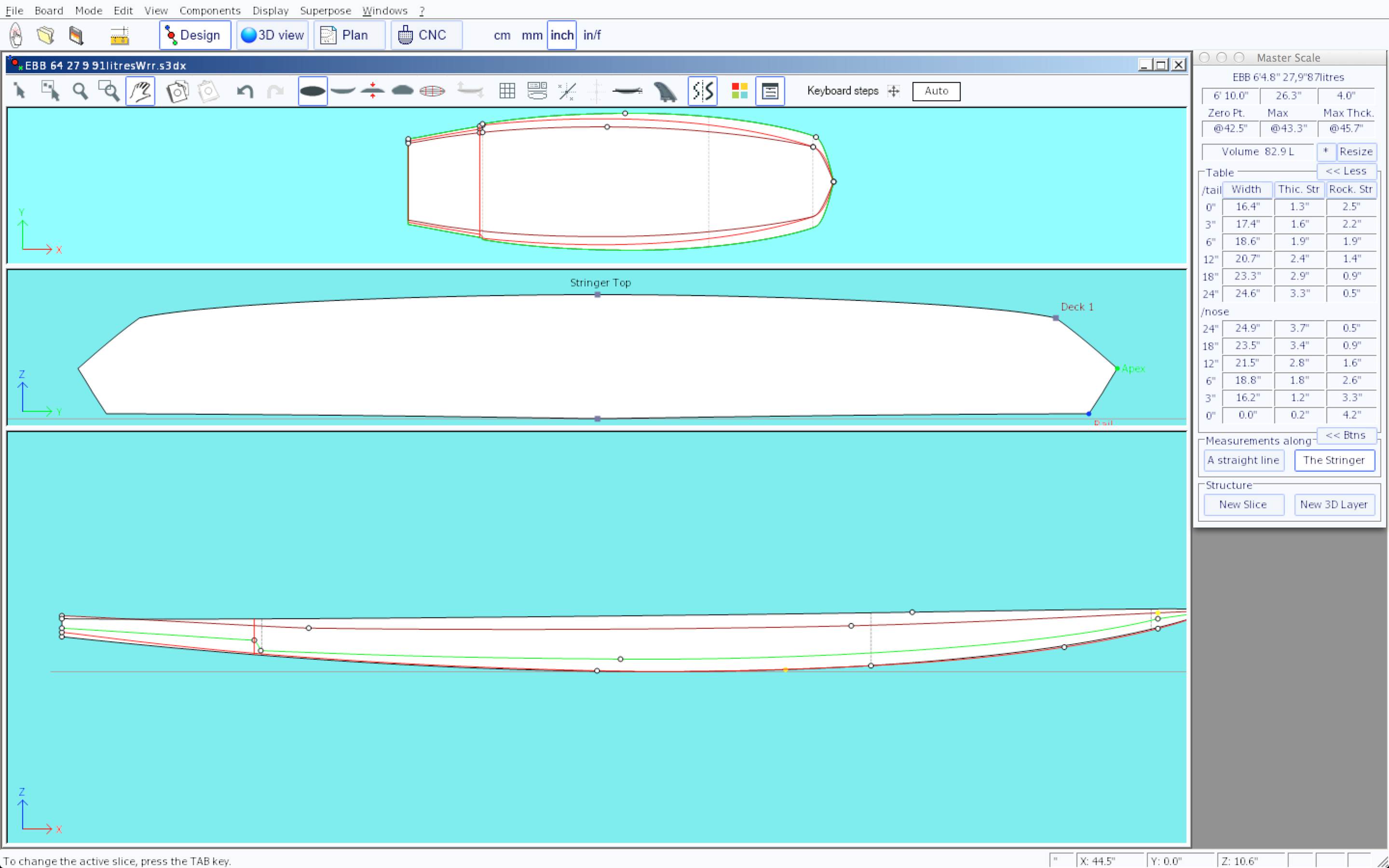Image resolution: width=1389 pixels, height=868 pixels.
Task: Open the grid display icon
Action: point(507,91)
